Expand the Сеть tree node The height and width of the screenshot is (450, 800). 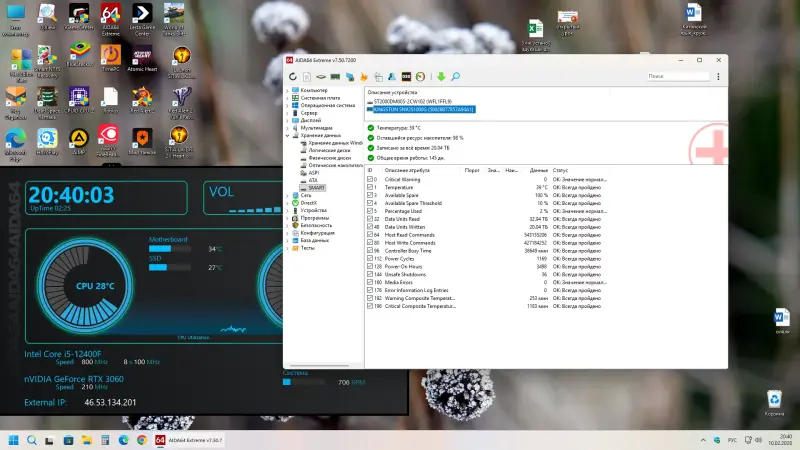[x=287, y=195]
